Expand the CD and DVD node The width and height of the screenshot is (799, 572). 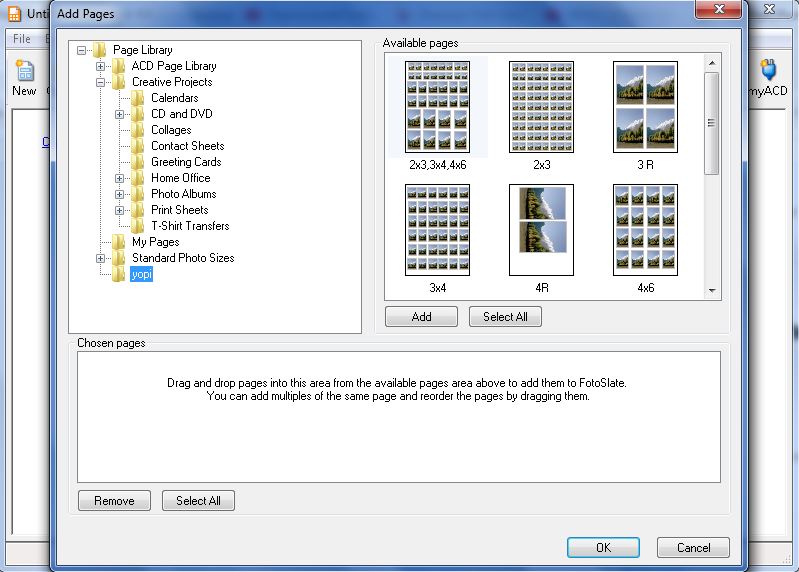point(119,114)
